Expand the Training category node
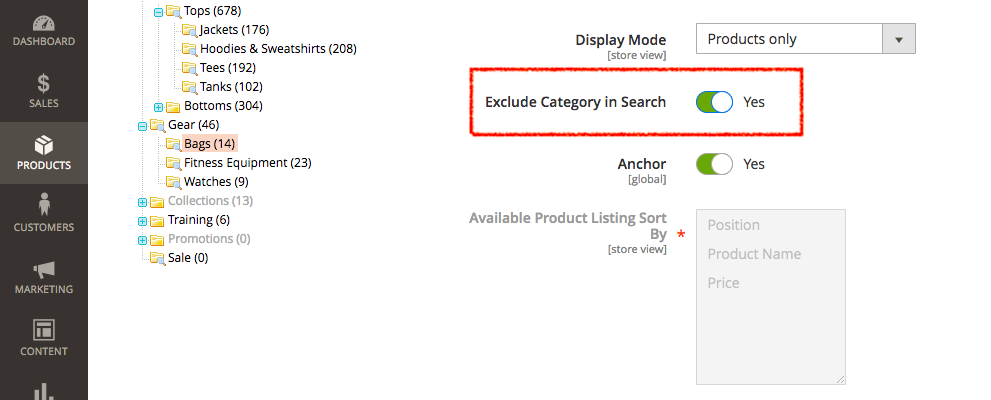991x400 pixels. pyautogui.click(x=142, y=221)
